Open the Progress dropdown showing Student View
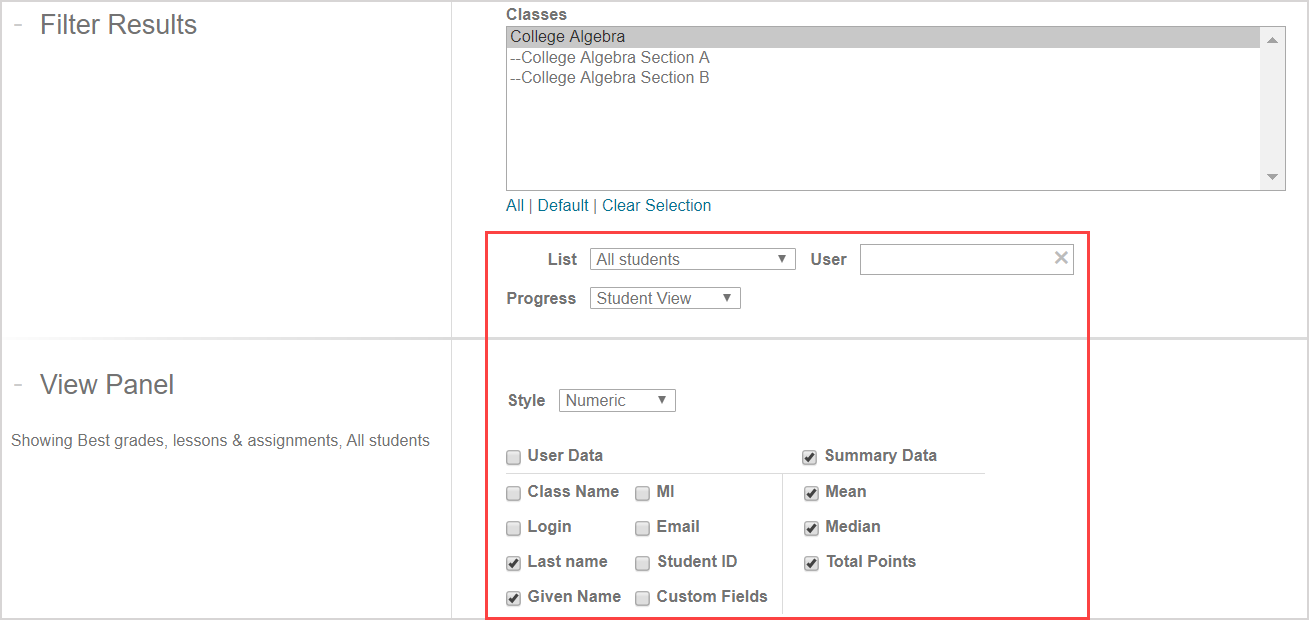The width and height of the screenshot is (1309, 620). coord(664,297)
